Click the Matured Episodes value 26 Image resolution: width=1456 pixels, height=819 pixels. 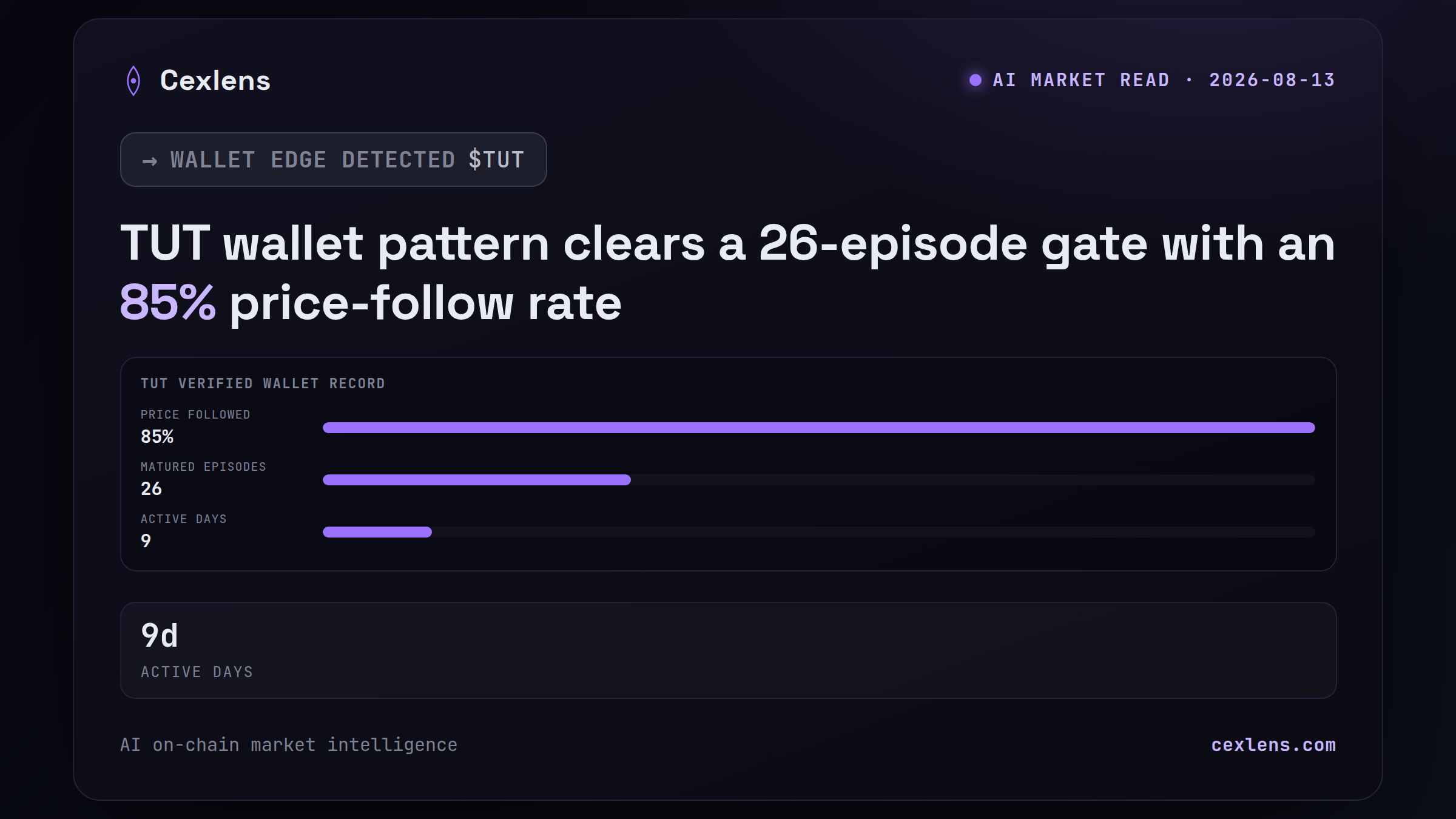click(152, 489)
